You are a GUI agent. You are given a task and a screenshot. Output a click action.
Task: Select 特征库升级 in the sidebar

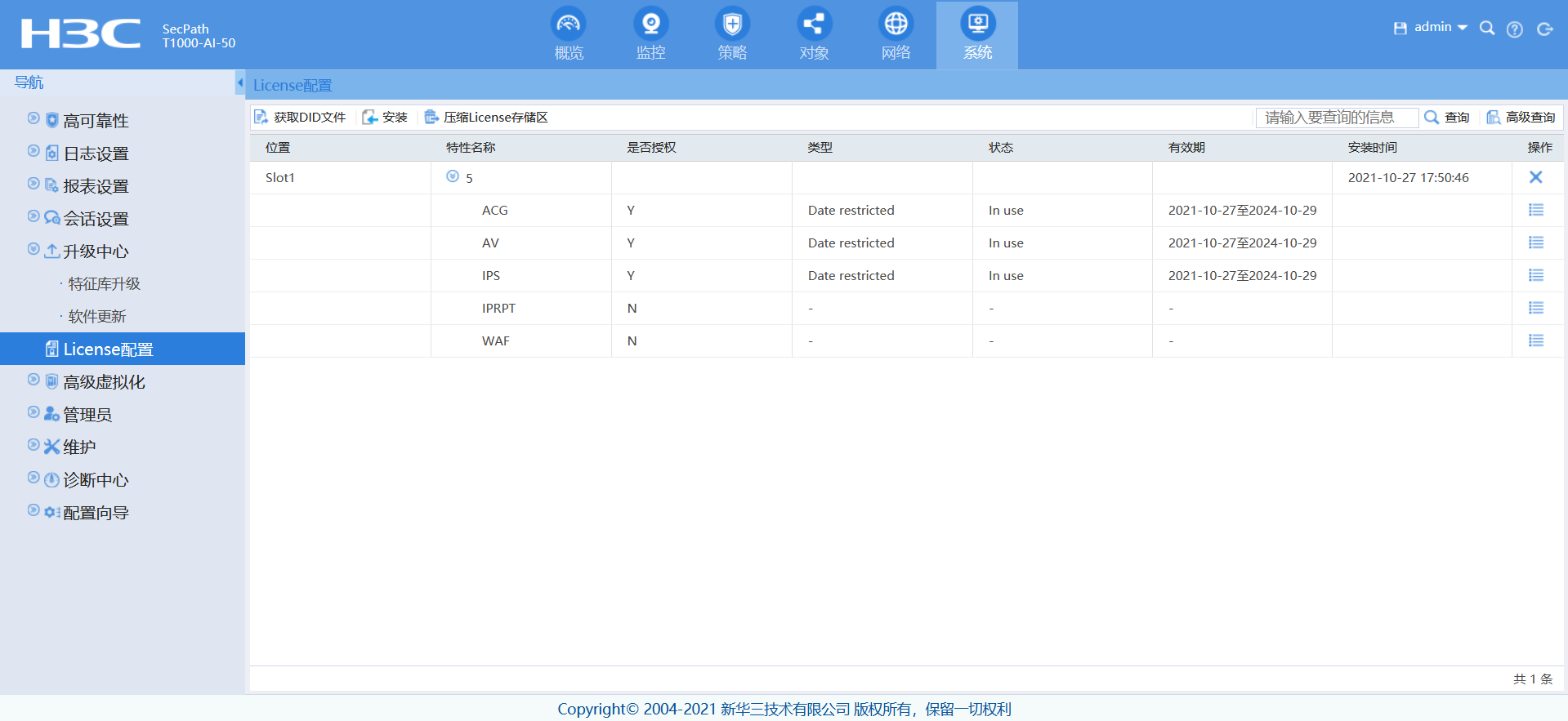click(104, 284)
